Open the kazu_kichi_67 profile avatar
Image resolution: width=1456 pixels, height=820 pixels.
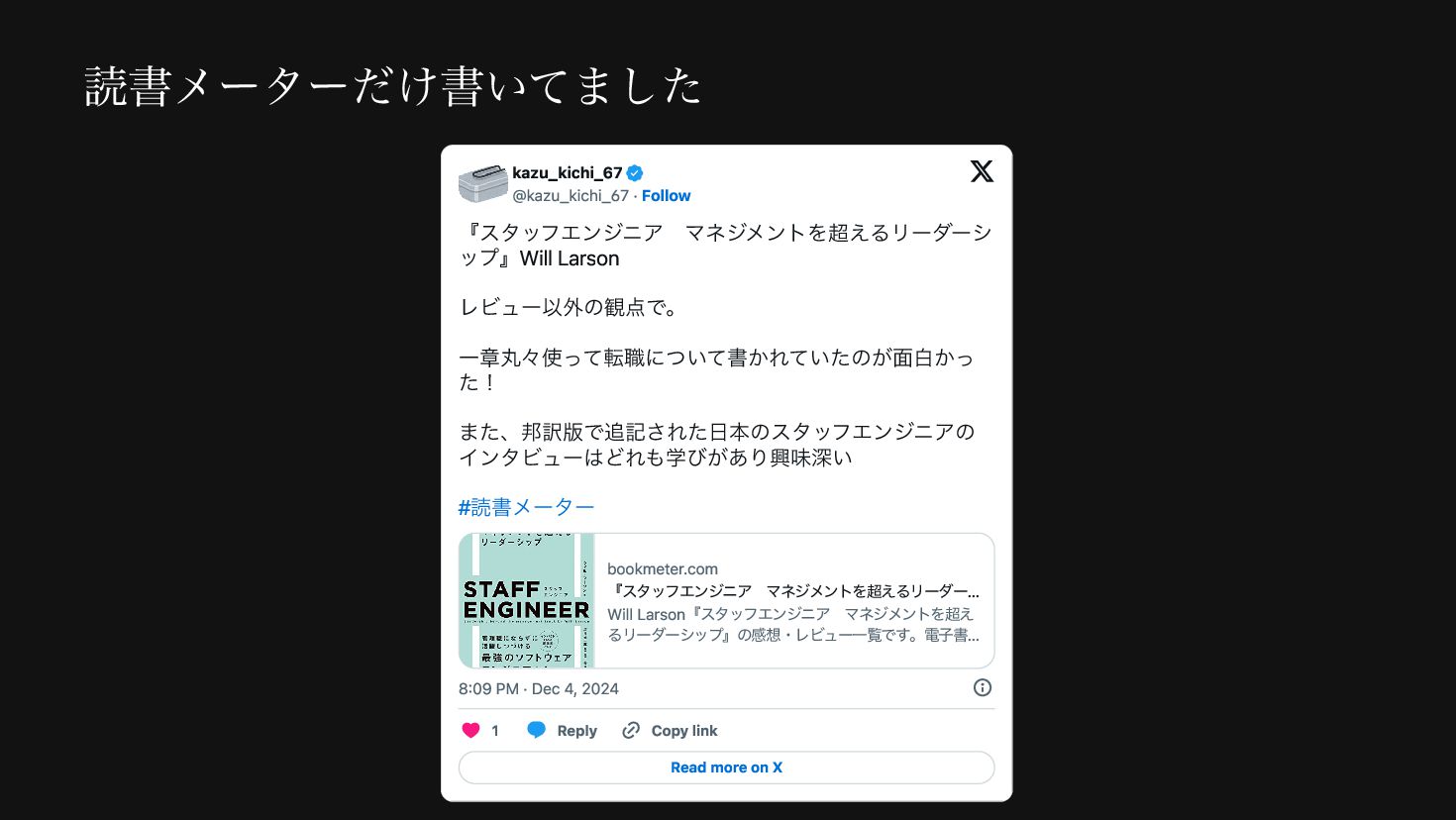tap(482, 183)
